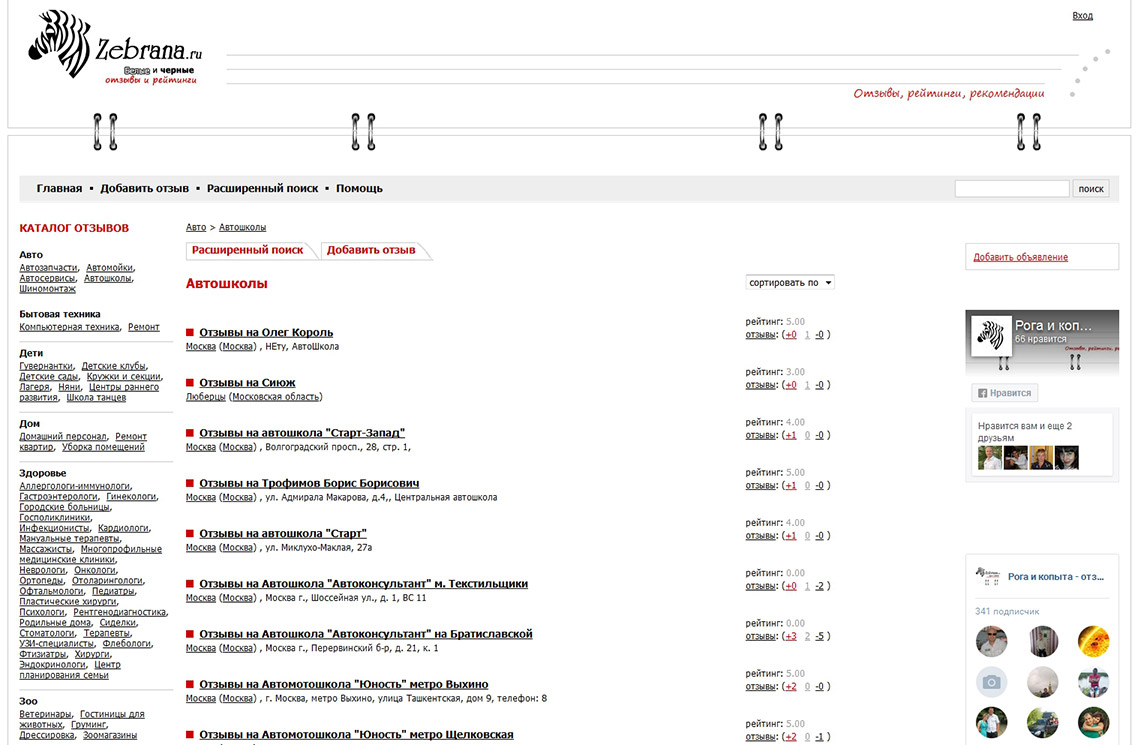Viewport: 1138px width, 745px height.
Task: Click red square bullet beside Олег Король
Action: click(x=190, y=333)
